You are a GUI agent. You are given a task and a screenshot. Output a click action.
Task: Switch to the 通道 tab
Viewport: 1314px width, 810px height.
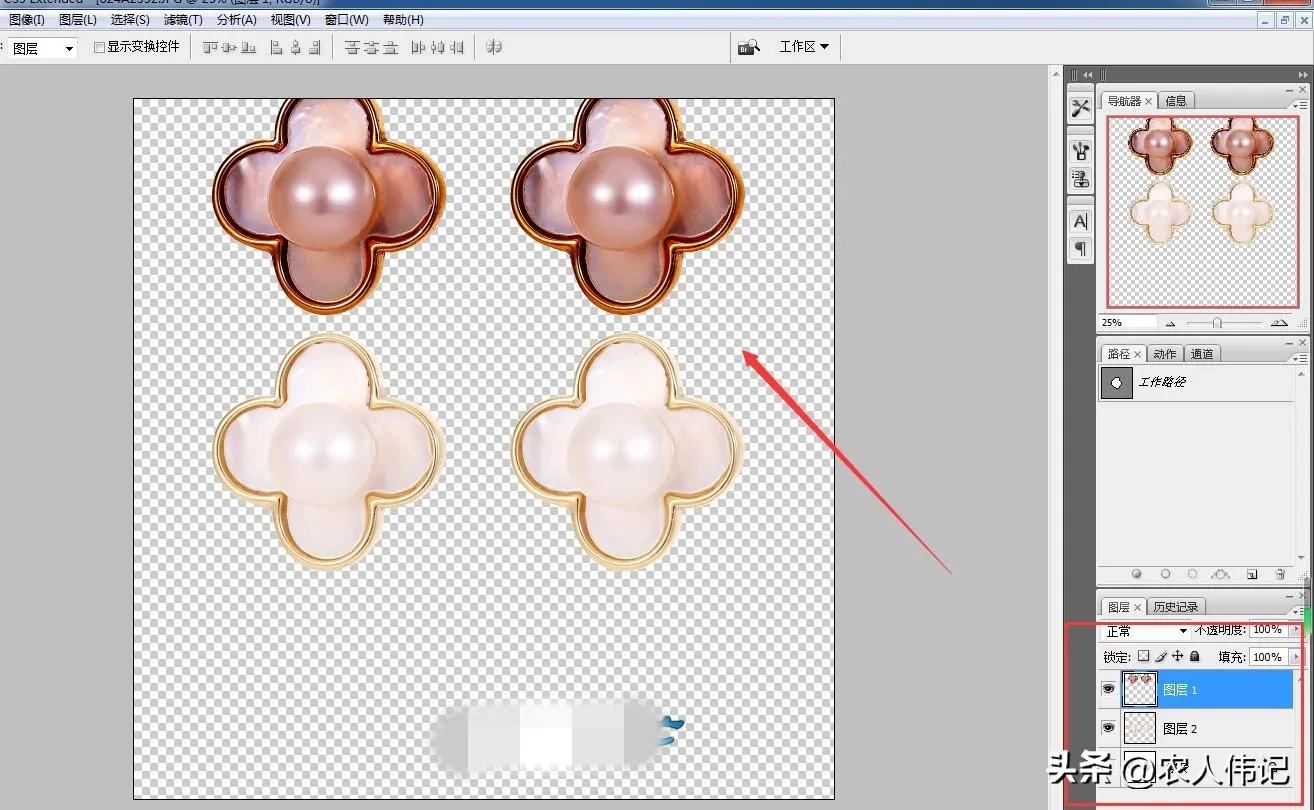coord(1202,354)
